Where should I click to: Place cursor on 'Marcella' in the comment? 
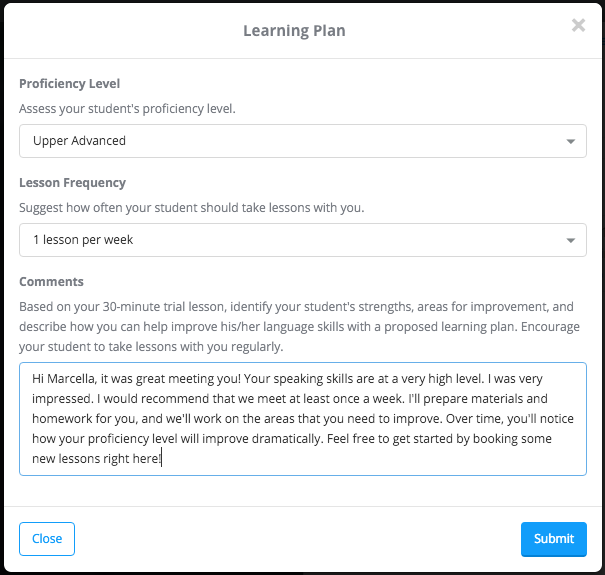pos(70,379)
